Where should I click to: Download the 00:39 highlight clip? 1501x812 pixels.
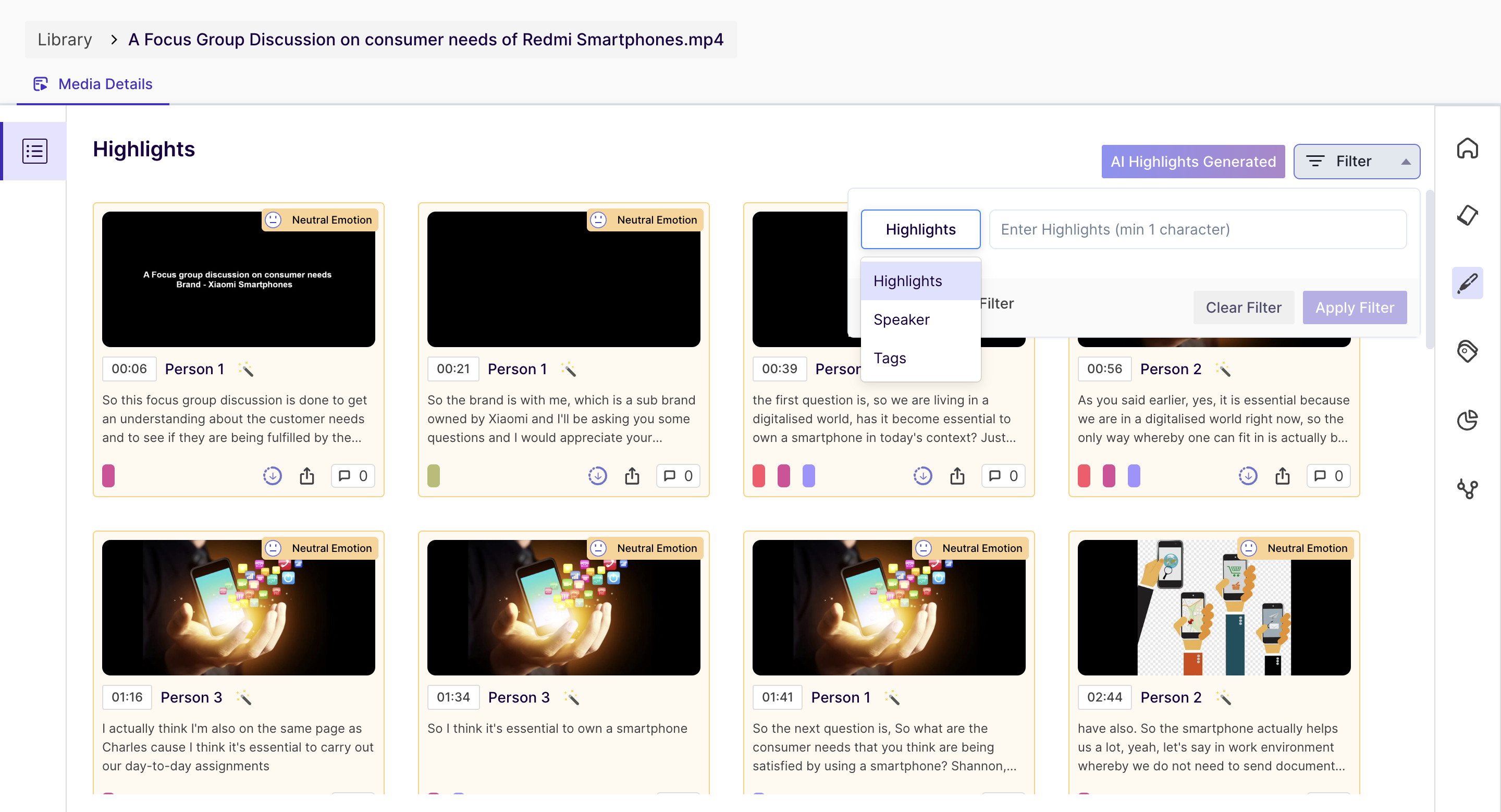[922, 476]
